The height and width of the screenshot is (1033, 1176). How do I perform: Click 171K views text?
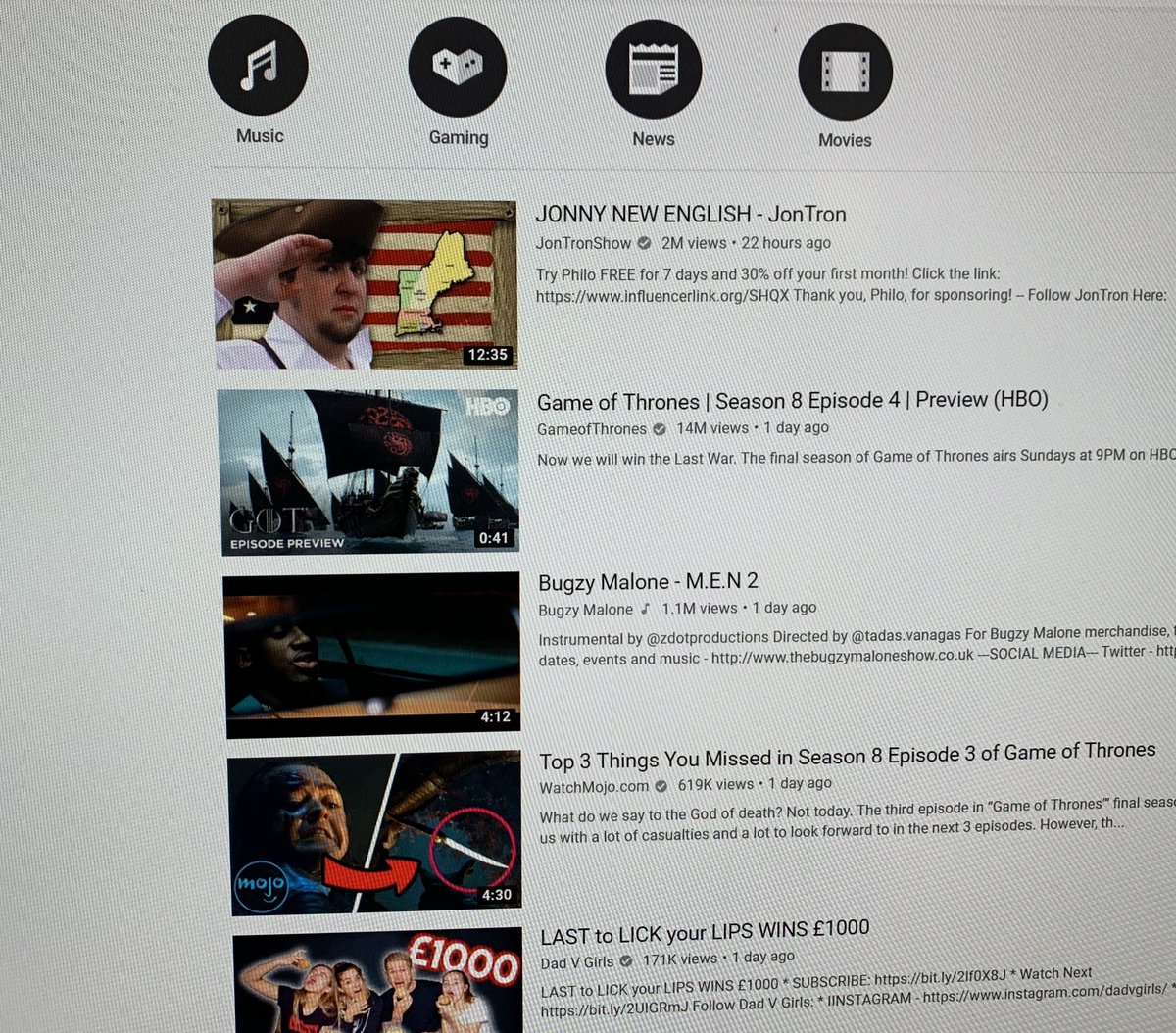(680, 959)
